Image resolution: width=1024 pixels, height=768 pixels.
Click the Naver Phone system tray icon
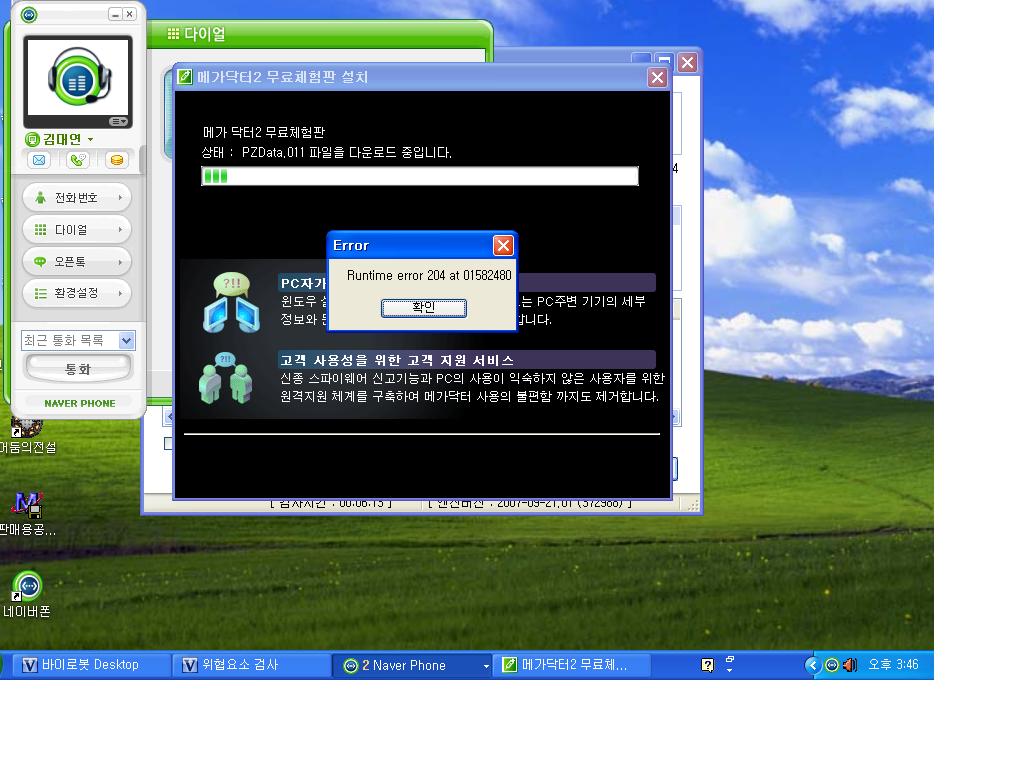point(831,665)
